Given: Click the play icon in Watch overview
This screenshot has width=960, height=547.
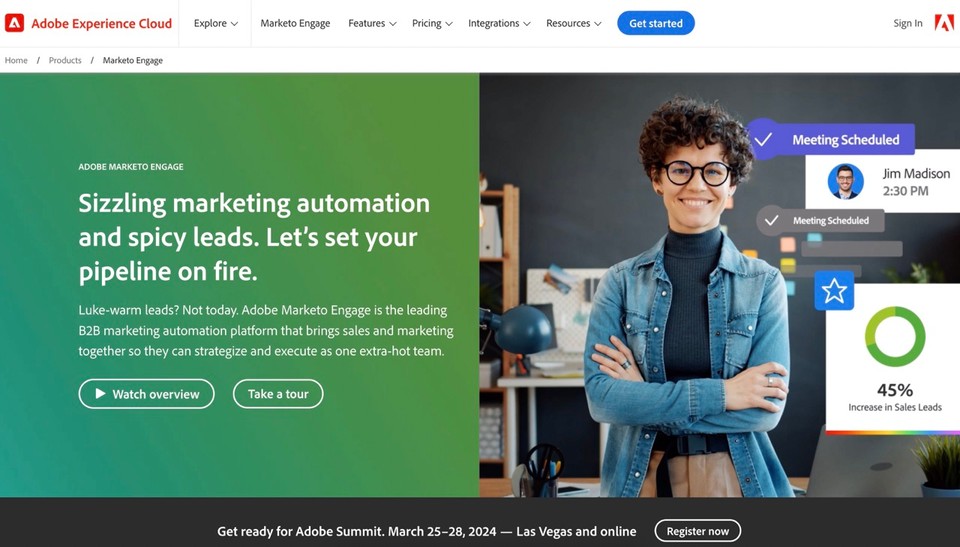Looking at the screenshot, I should click(x=100, y=394).
